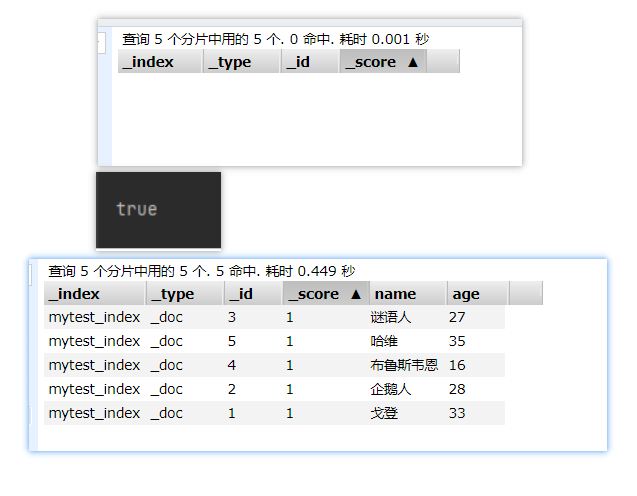Select the name cell 企鹅人
Screen dimensions: 637x496
pos(391,389)
